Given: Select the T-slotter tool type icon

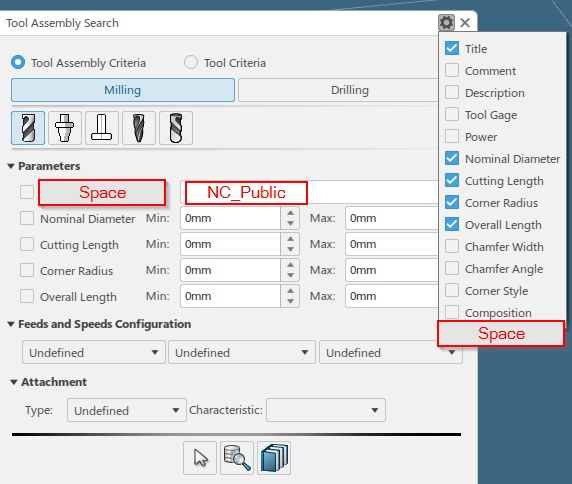Looking at the screenshot, I should 102,128.
